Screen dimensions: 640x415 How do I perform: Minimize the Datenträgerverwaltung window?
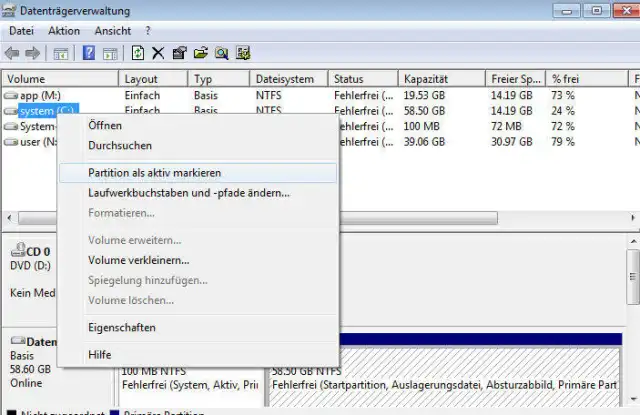pos(566,11)
